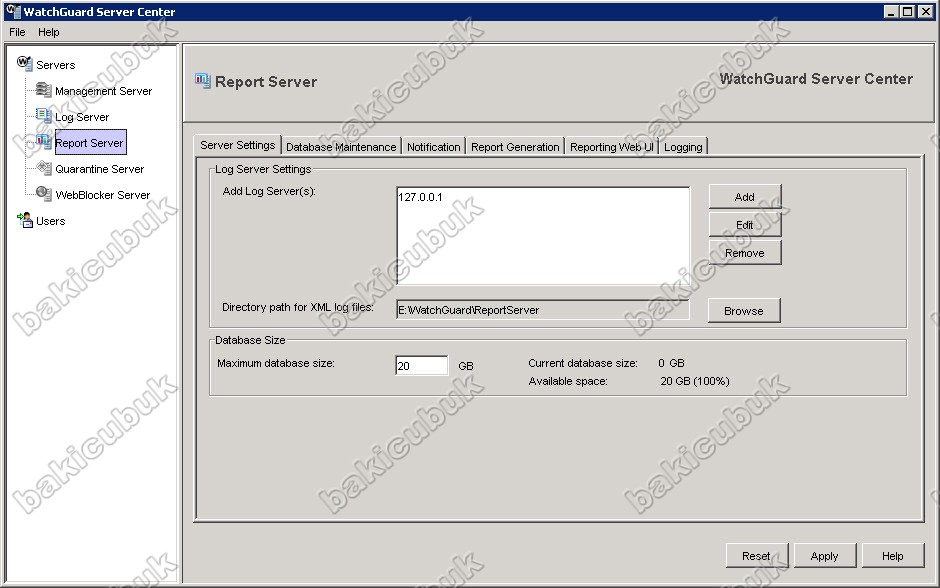Select Users node in the tree
The image size is (940, 588).
coord(50,221)
